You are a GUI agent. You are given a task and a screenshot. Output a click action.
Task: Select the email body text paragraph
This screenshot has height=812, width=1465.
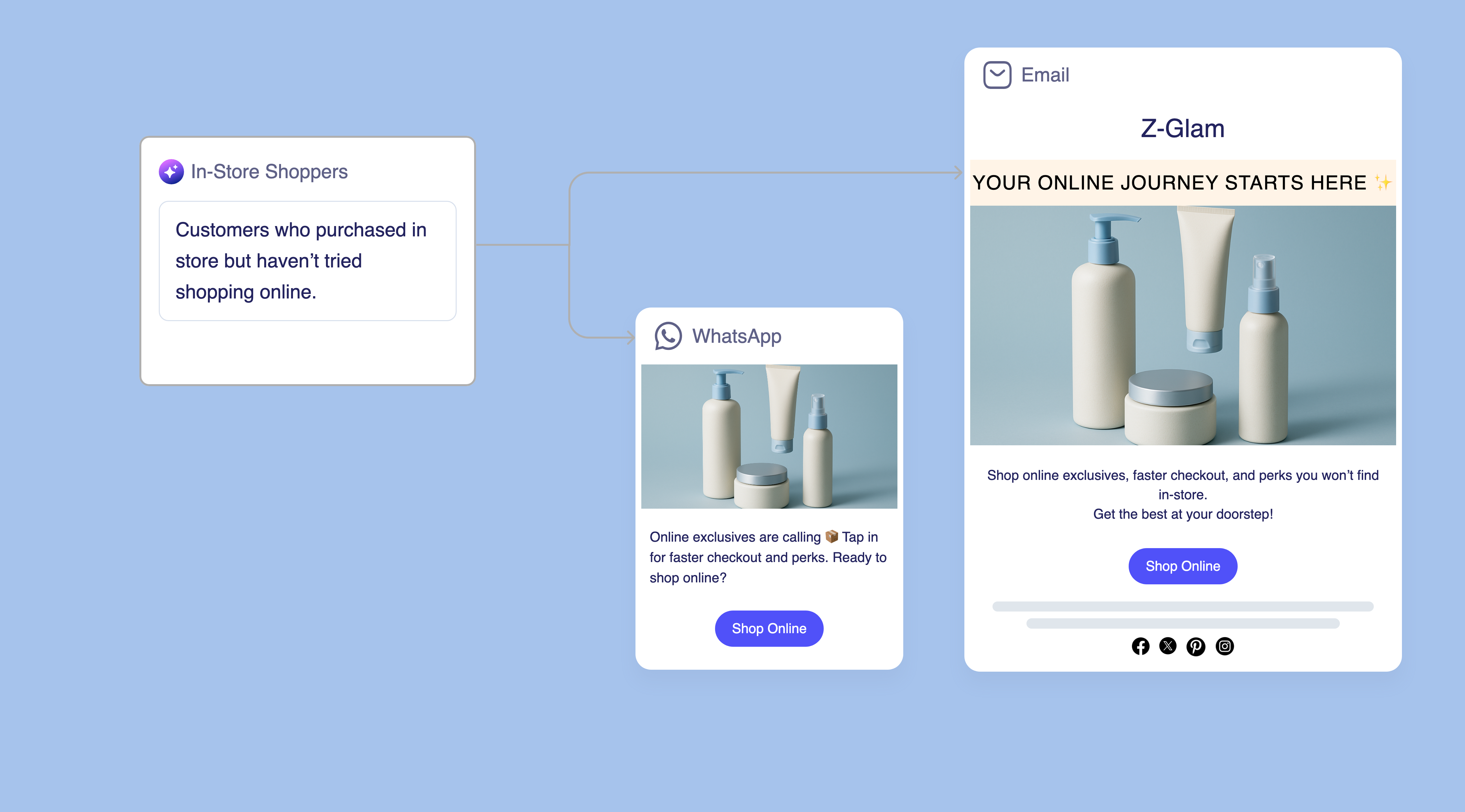click(1183, 495)
